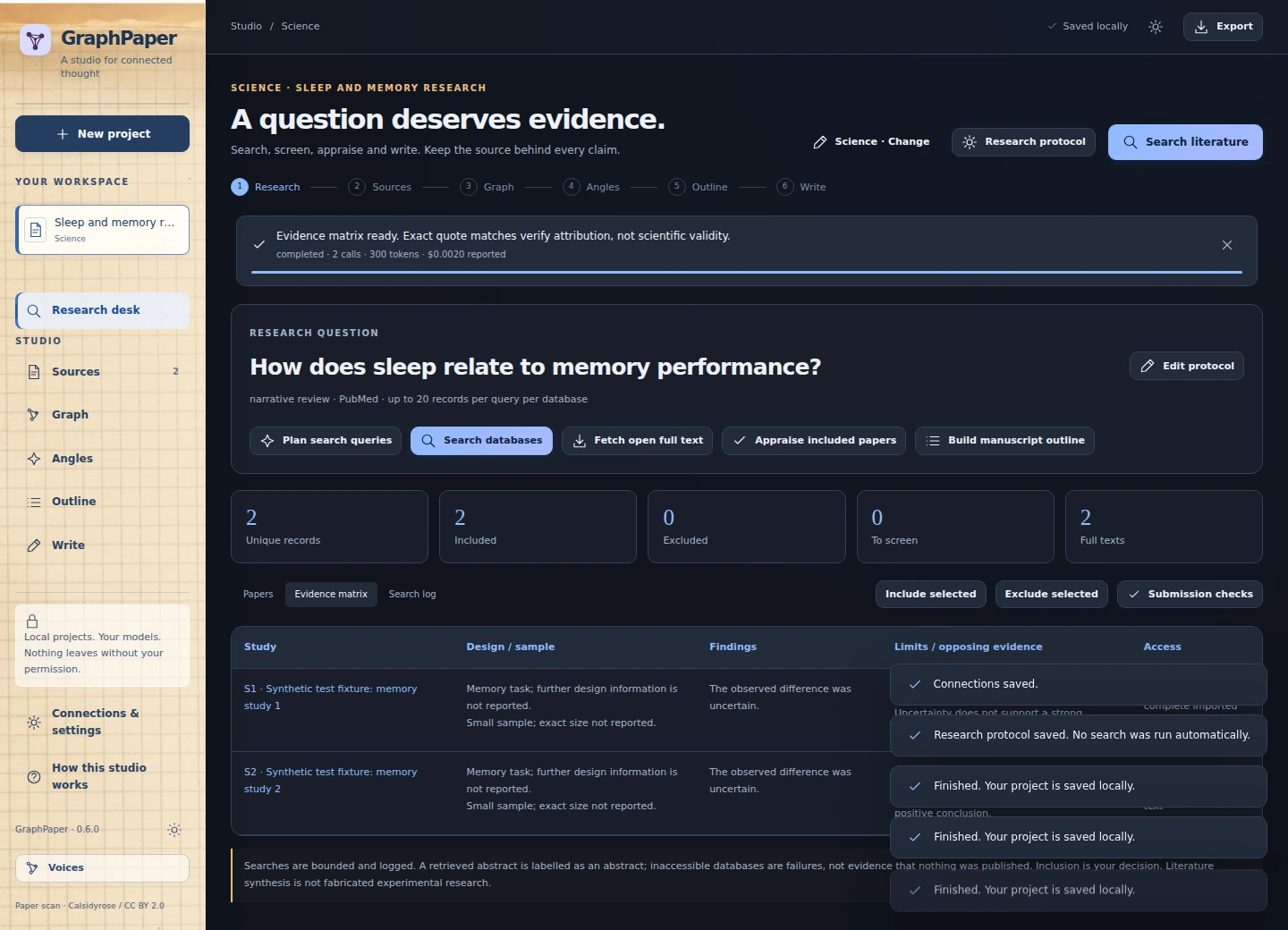1288x930 pixels.
Task: Open Outline in the sidebar
Action: (102, 502)
